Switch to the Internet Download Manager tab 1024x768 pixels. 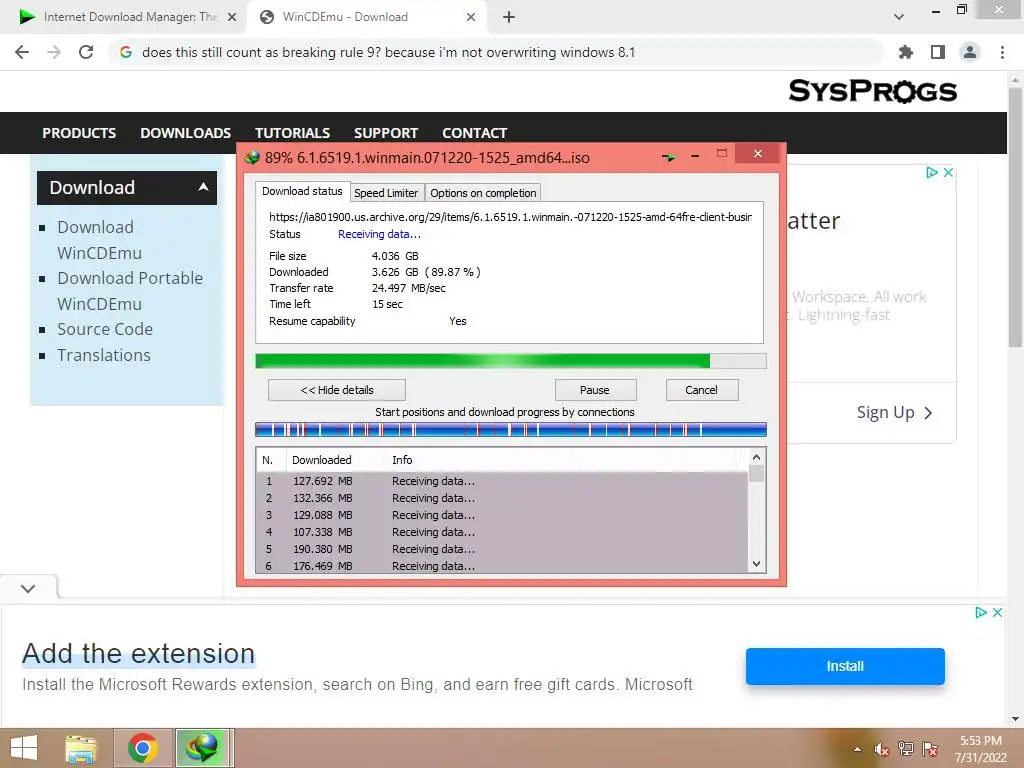point(121,17)
